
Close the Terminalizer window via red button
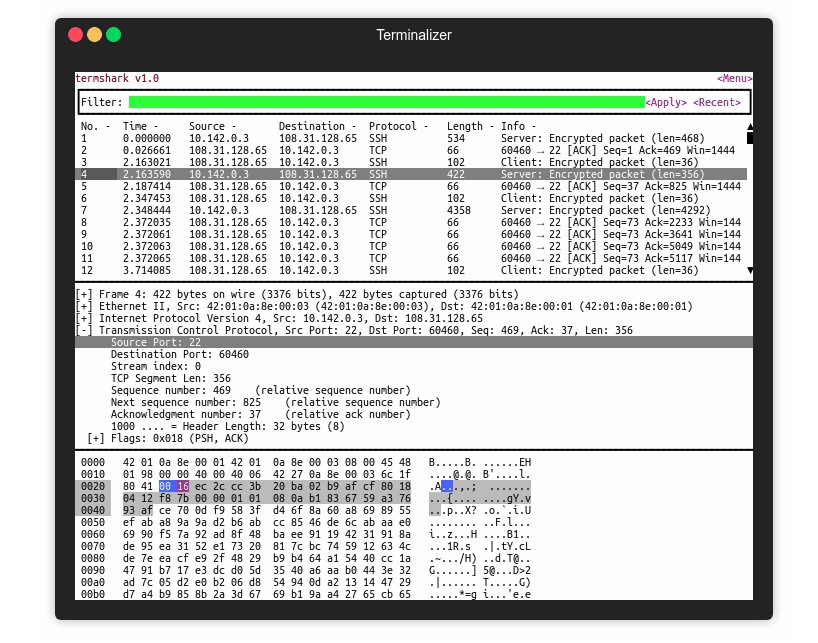75,35
